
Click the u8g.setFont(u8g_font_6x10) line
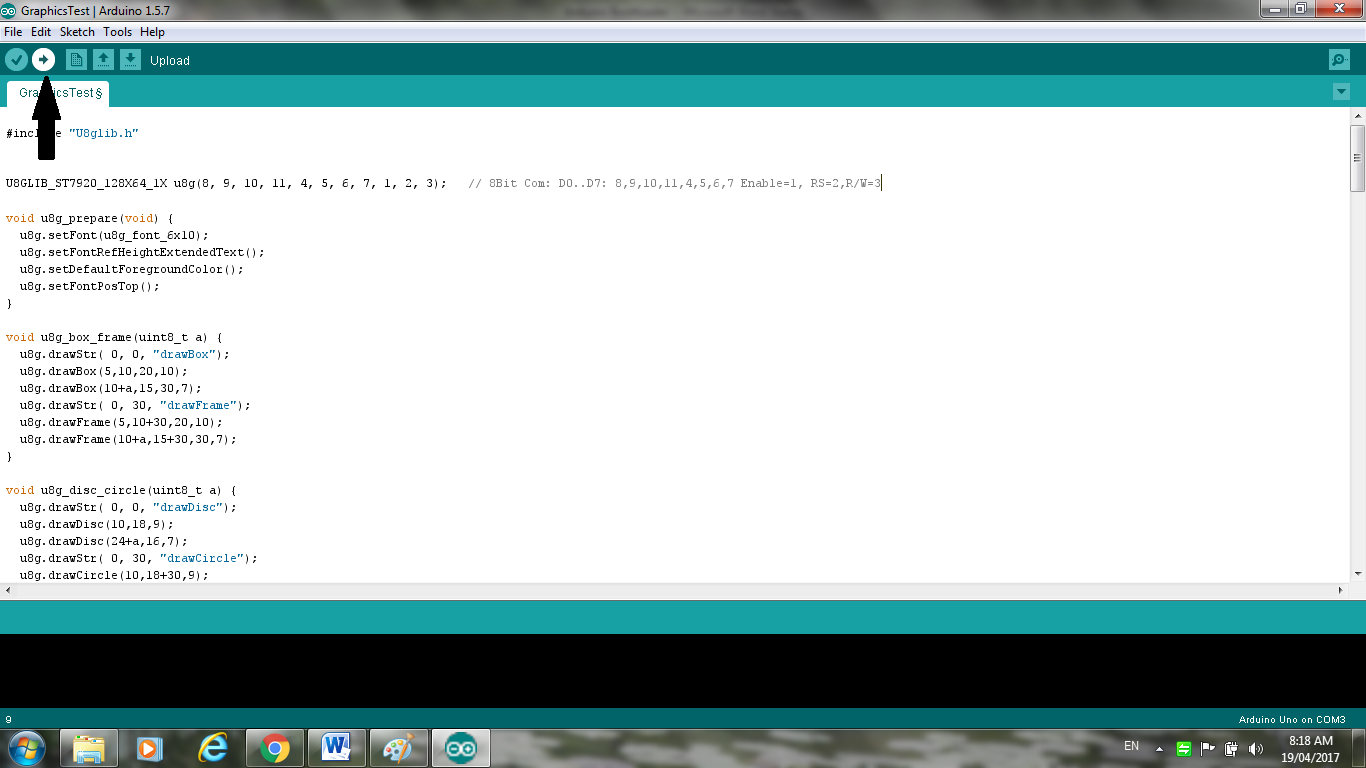pyautogui.click(x=114, y=235)
